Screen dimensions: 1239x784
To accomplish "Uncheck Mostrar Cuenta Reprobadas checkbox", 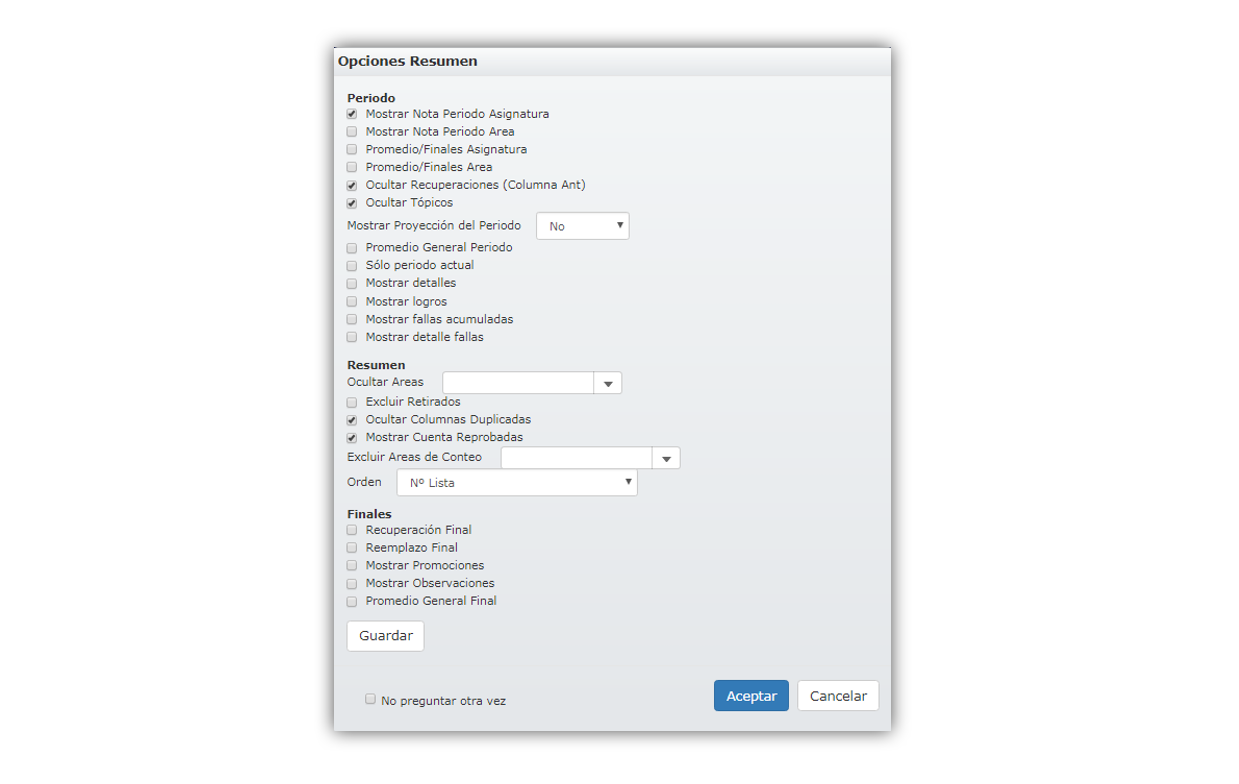I will click(x=352, y=438).
